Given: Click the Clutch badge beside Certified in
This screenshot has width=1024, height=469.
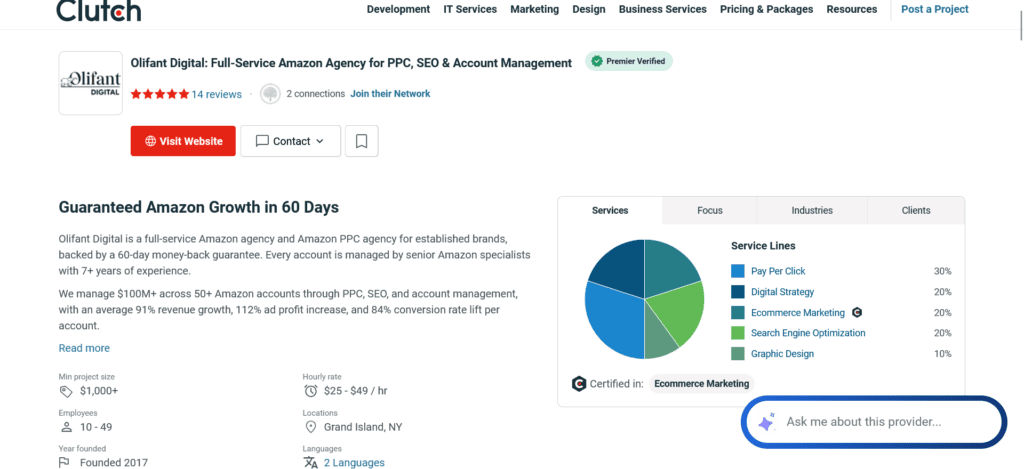Looking at the screenshot, I should pyautogui.click(x=579, y=383).
